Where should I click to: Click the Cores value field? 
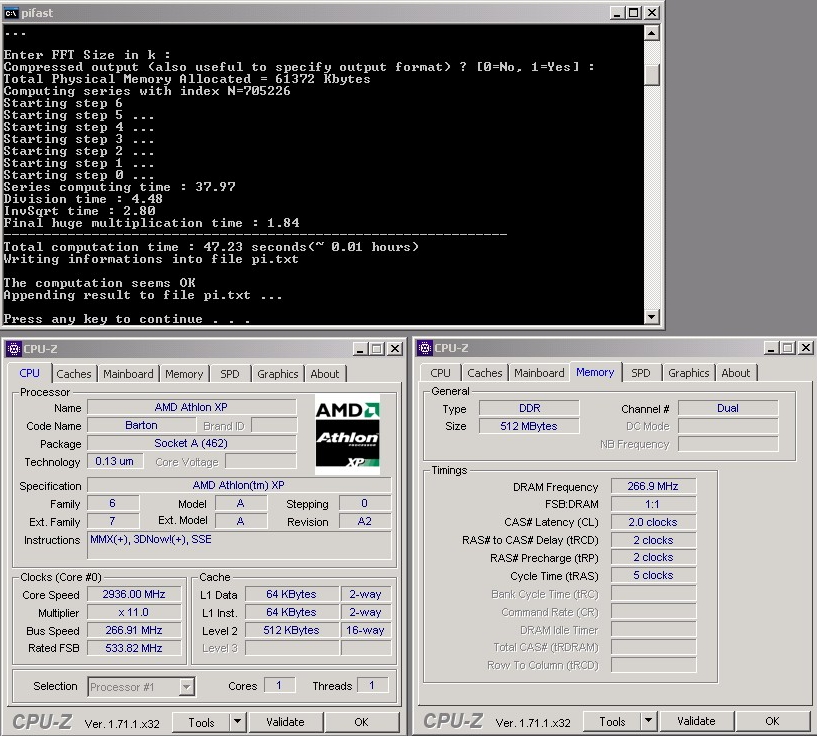pyautogui.click(x=279, y=685)
